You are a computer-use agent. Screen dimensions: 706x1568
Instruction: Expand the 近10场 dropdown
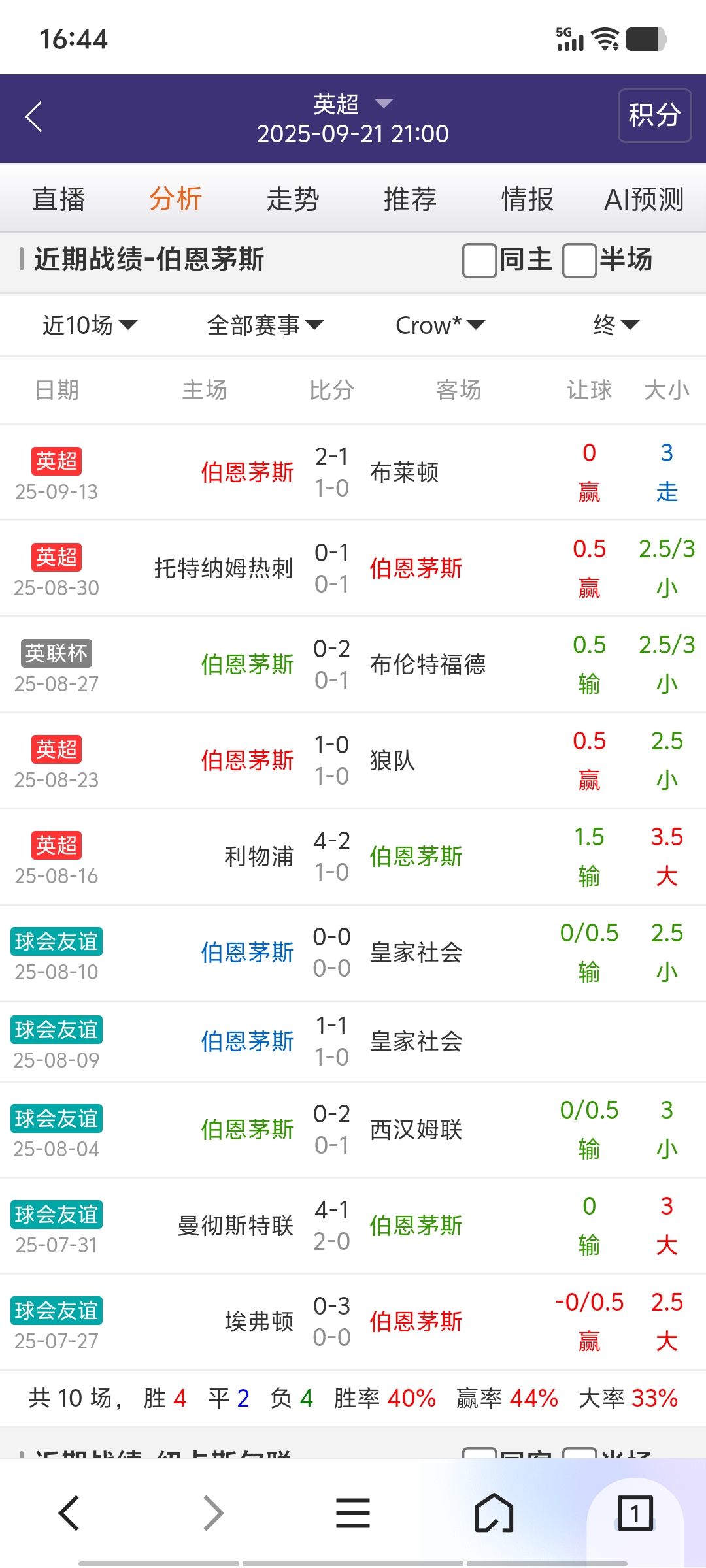[90, 325]
